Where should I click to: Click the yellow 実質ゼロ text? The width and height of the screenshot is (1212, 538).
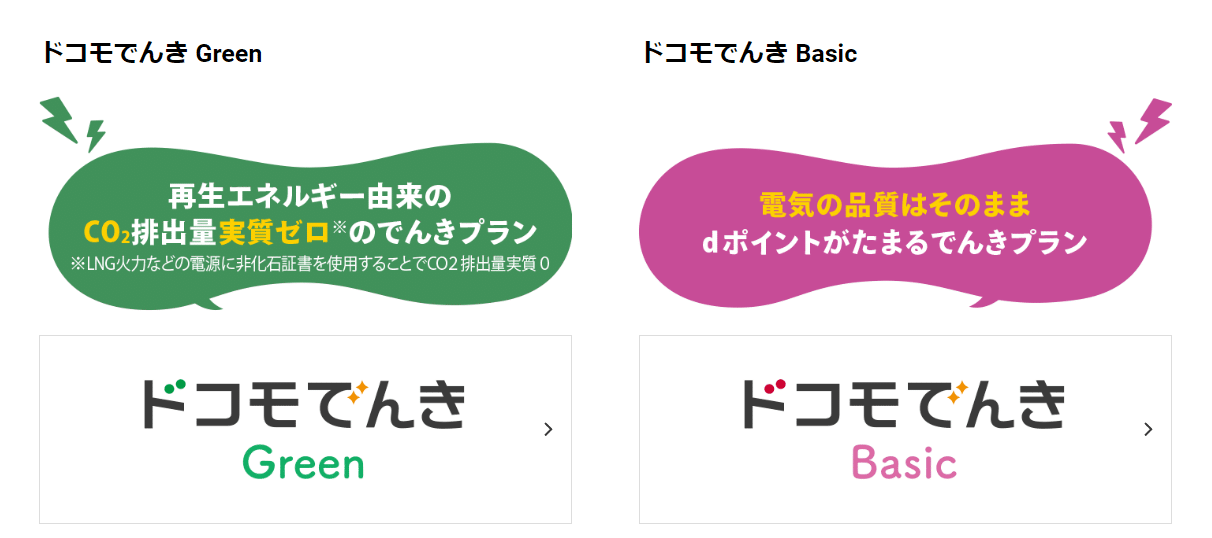[274, 232]
